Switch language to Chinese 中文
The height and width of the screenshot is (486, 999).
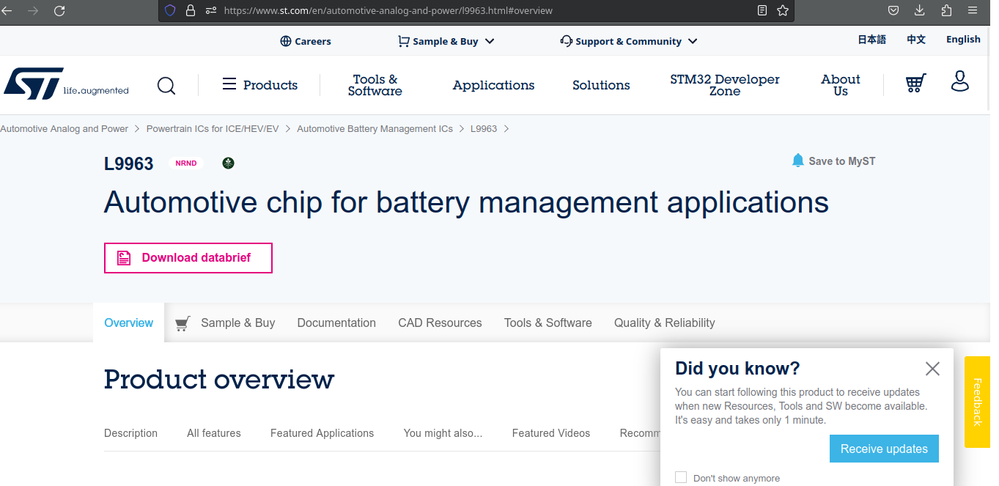[916, 39]
